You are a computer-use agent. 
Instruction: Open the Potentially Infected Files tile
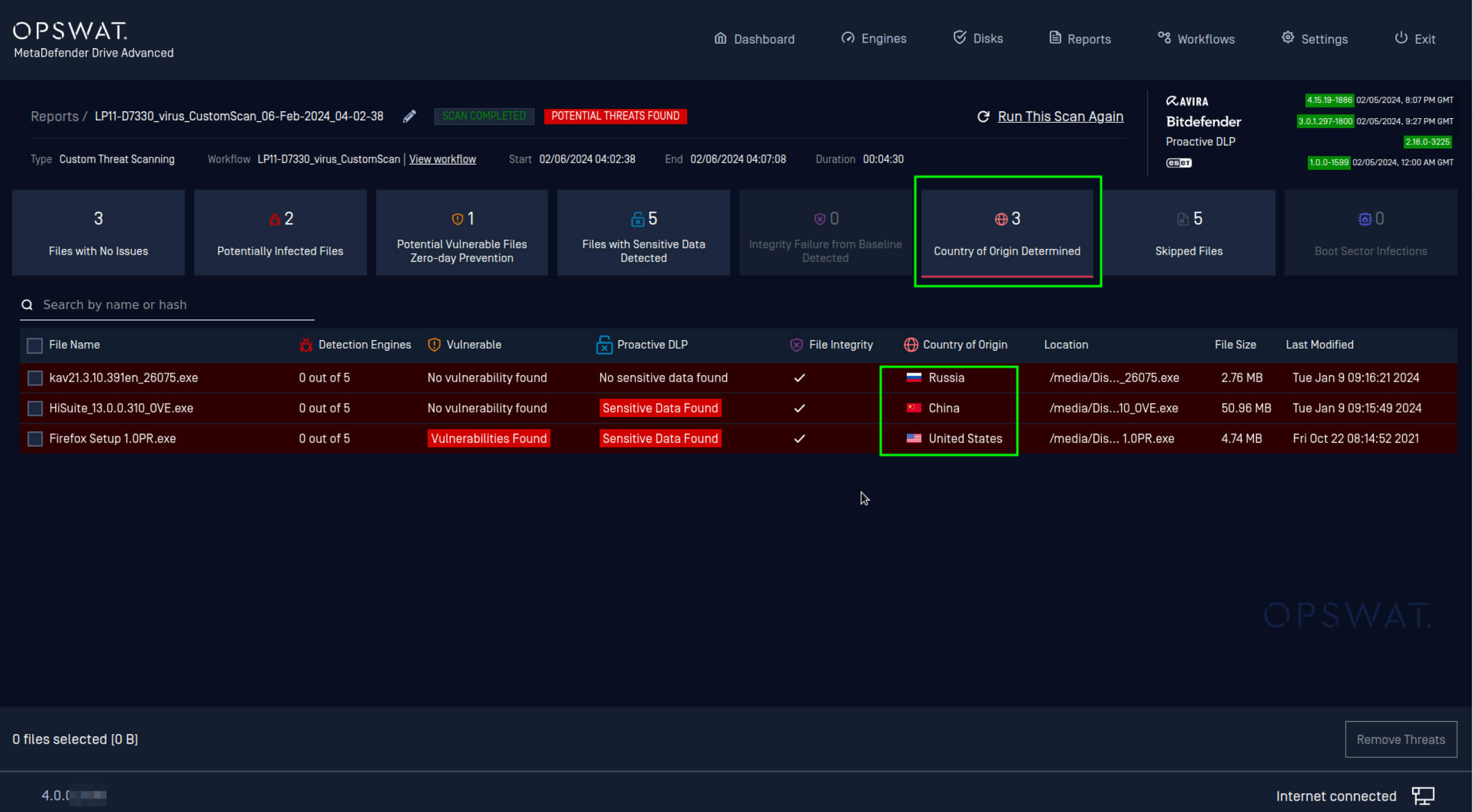coord(280,233)
